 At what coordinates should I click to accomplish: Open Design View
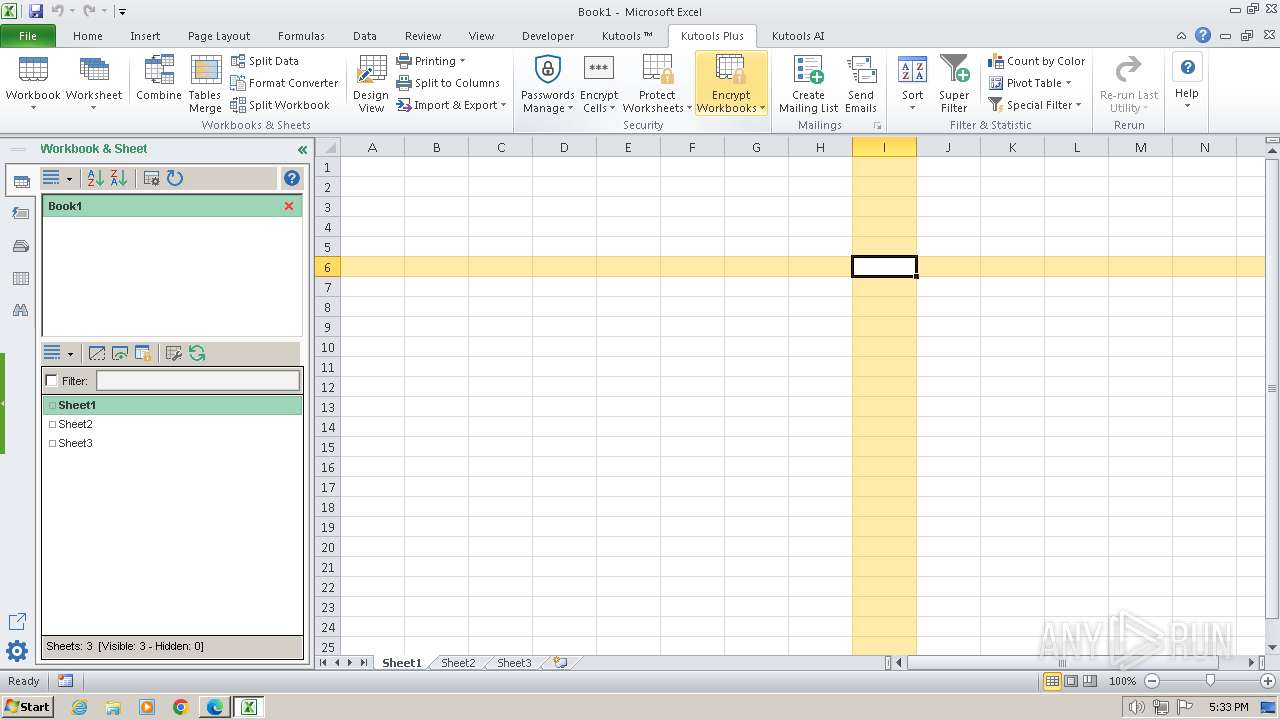[371, 84]
